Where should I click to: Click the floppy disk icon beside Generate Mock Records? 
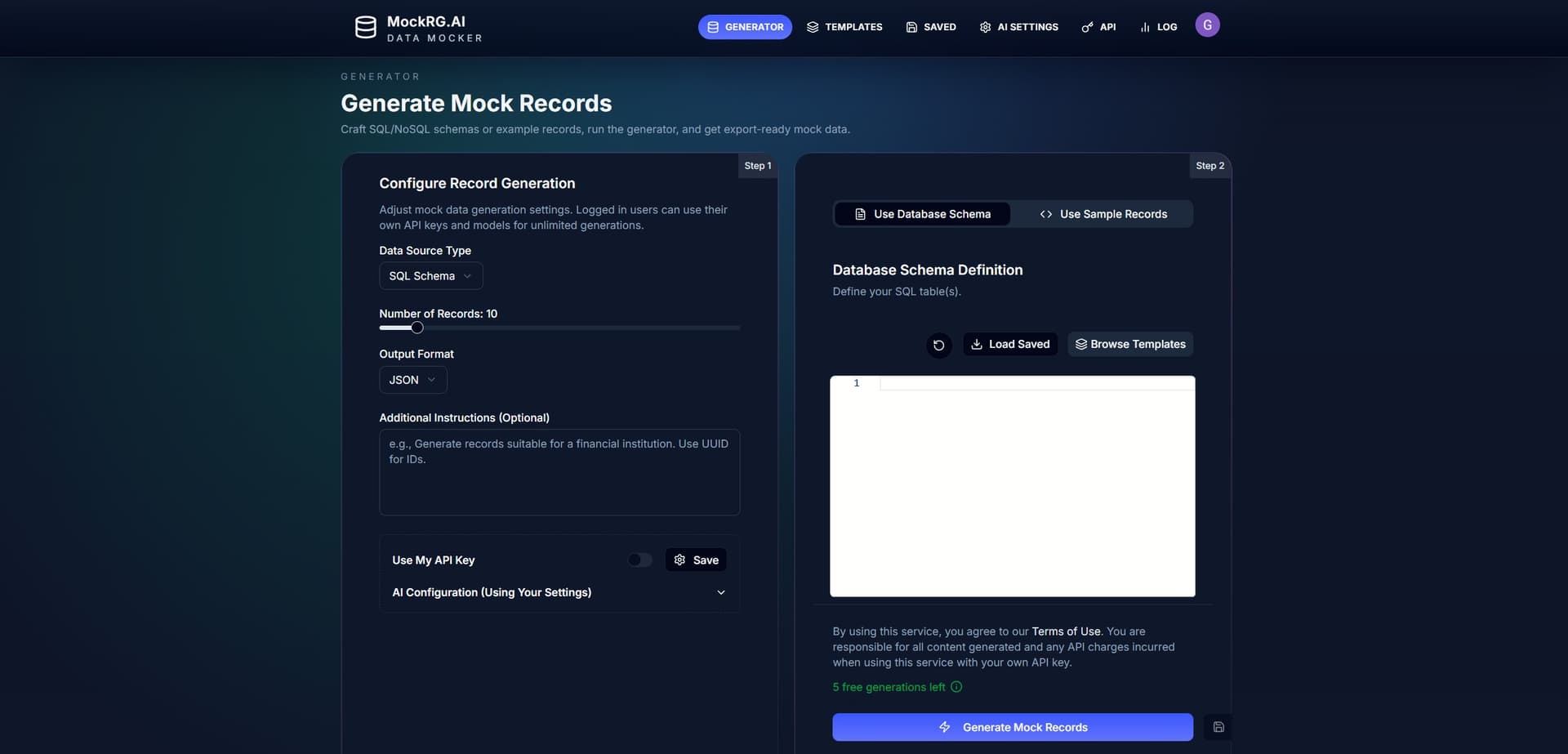tap(1218, 726)
